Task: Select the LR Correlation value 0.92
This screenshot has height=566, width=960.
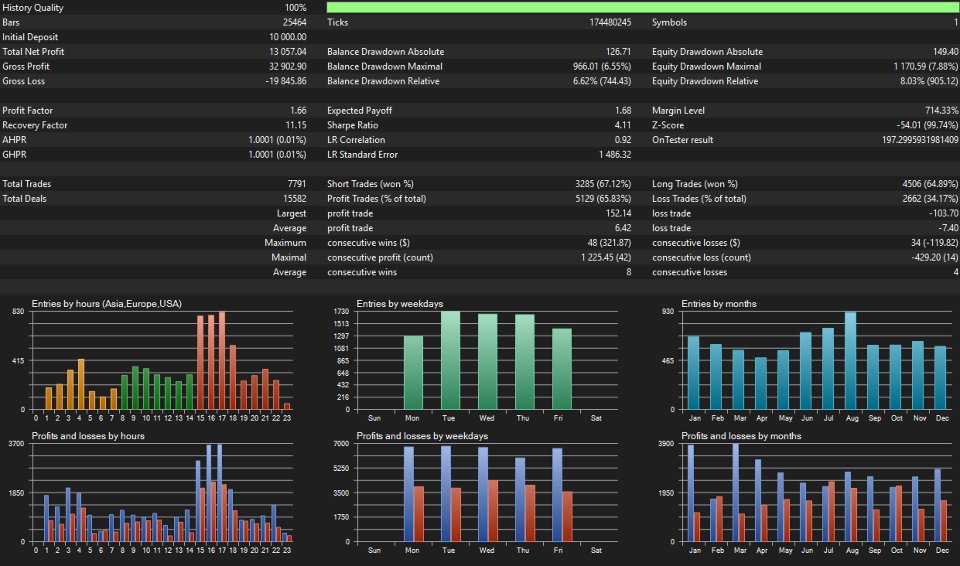Action: [623, 140]
